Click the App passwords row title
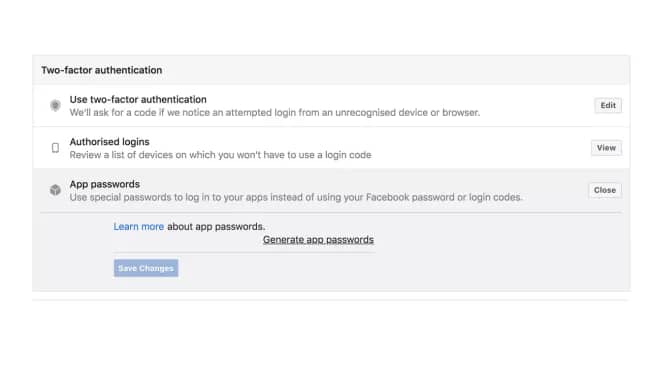The image size is (650, 366). click(104, 184)
